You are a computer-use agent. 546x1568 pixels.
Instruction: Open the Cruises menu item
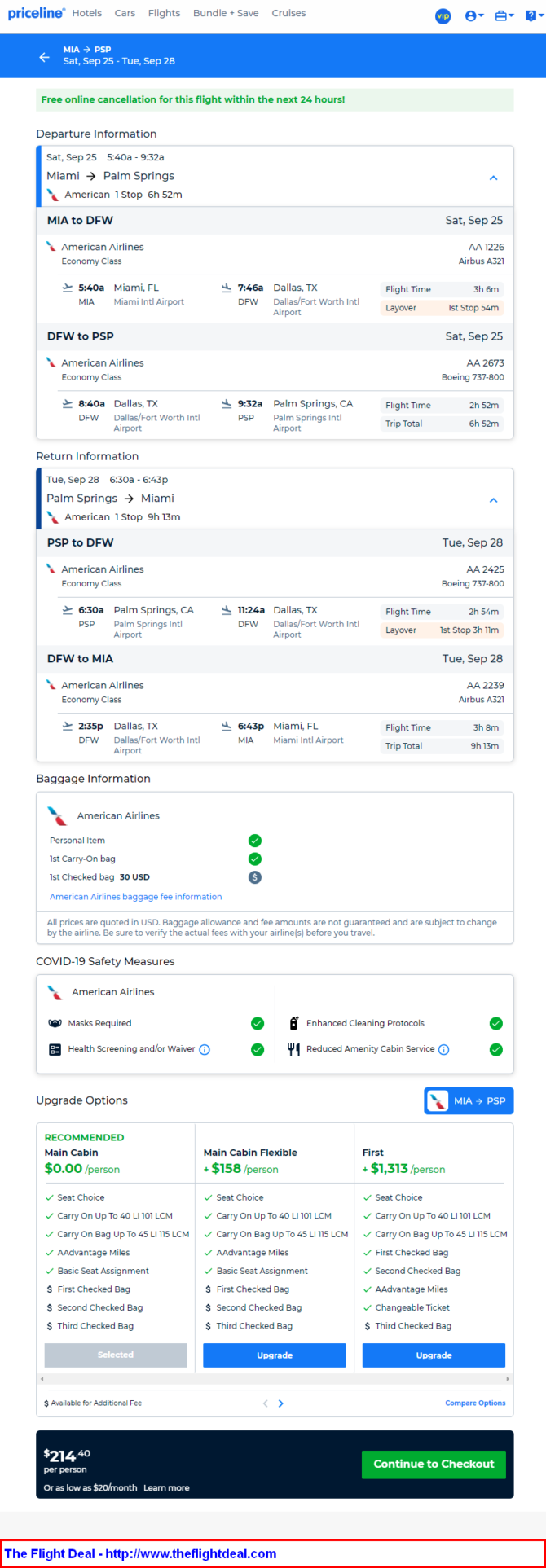tap(288, 13)
